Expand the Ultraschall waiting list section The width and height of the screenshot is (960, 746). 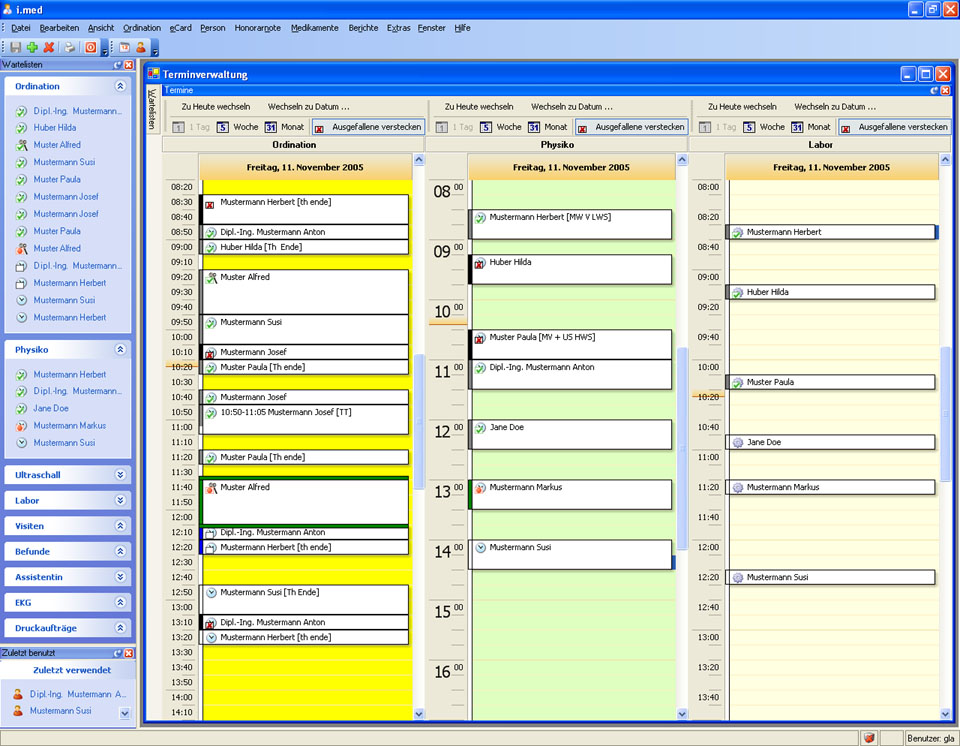[120, 475]
